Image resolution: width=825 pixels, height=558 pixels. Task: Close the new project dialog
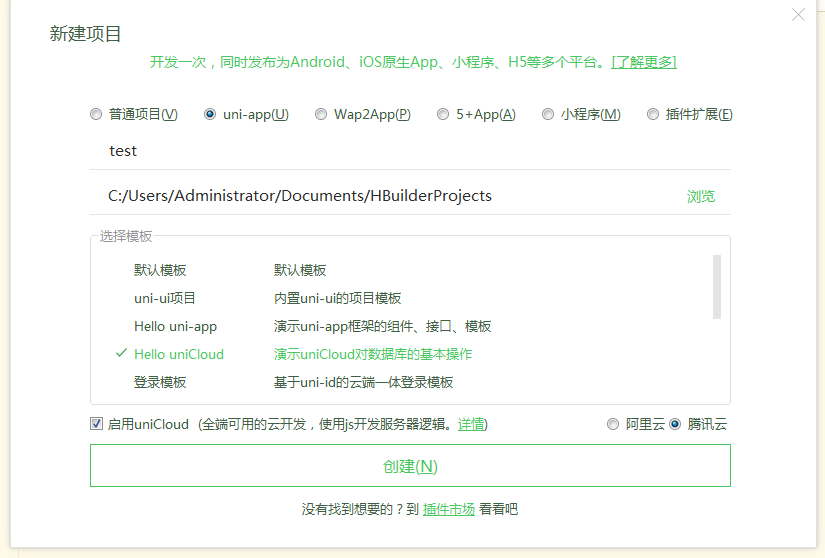click(x=797, y=15)
